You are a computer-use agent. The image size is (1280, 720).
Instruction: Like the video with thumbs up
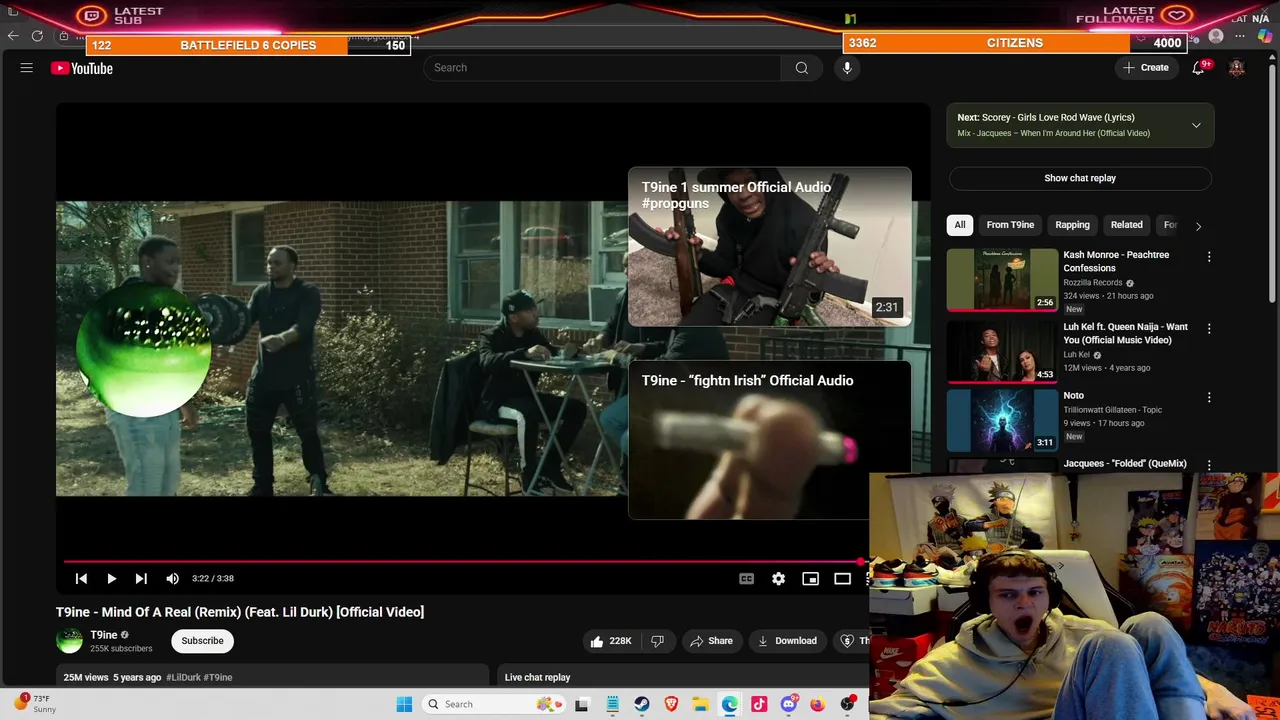611,641
